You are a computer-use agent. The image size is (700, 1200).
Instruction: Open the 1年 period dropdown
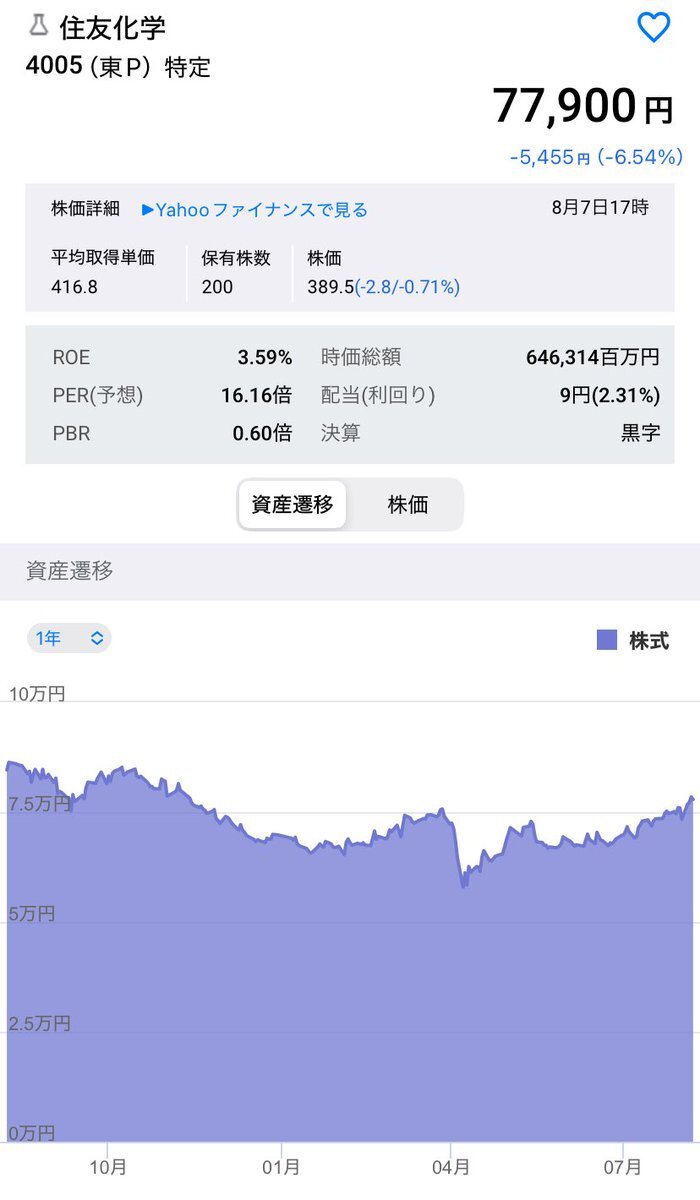coord(69,638)
